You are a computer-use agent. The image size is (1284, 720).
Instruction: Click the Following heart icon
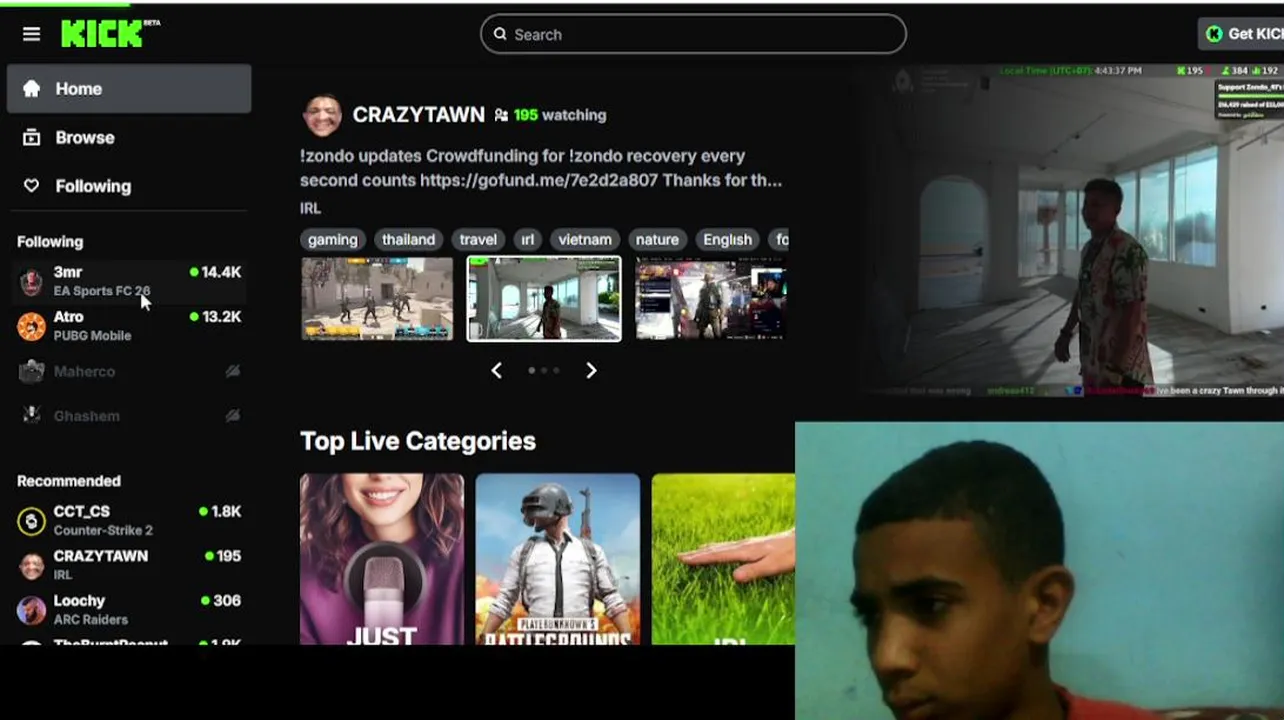(x=32, y=186)
